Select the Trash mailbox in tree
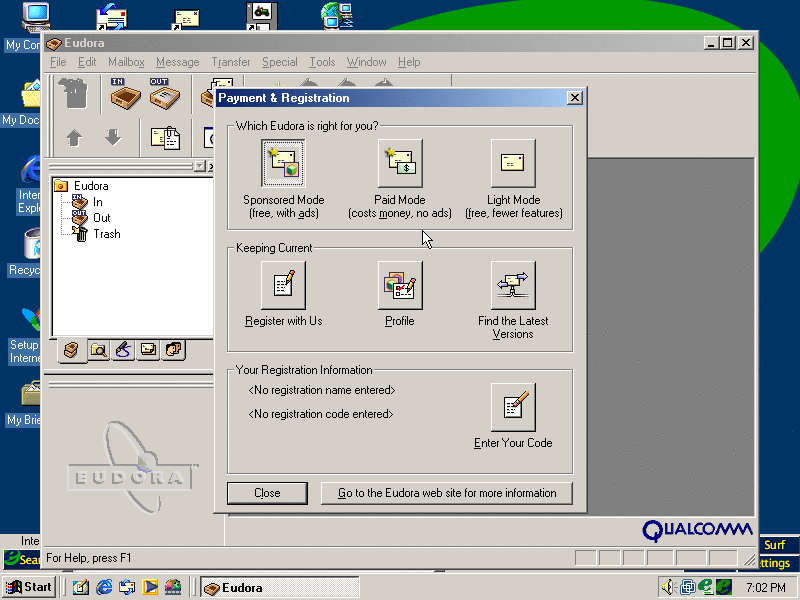The height and width of the screenshot is (600, 800). pyautogui.click(x=106, y=234)
